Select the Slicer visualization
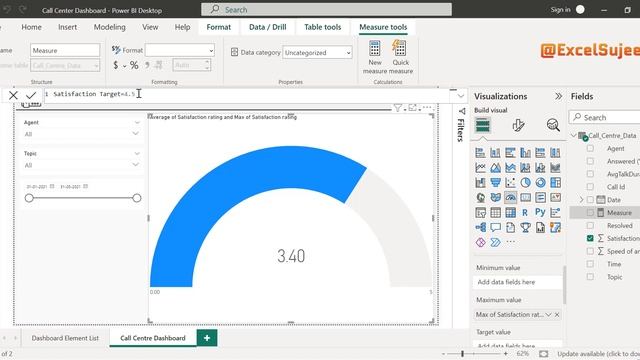 tap(480, 213)
